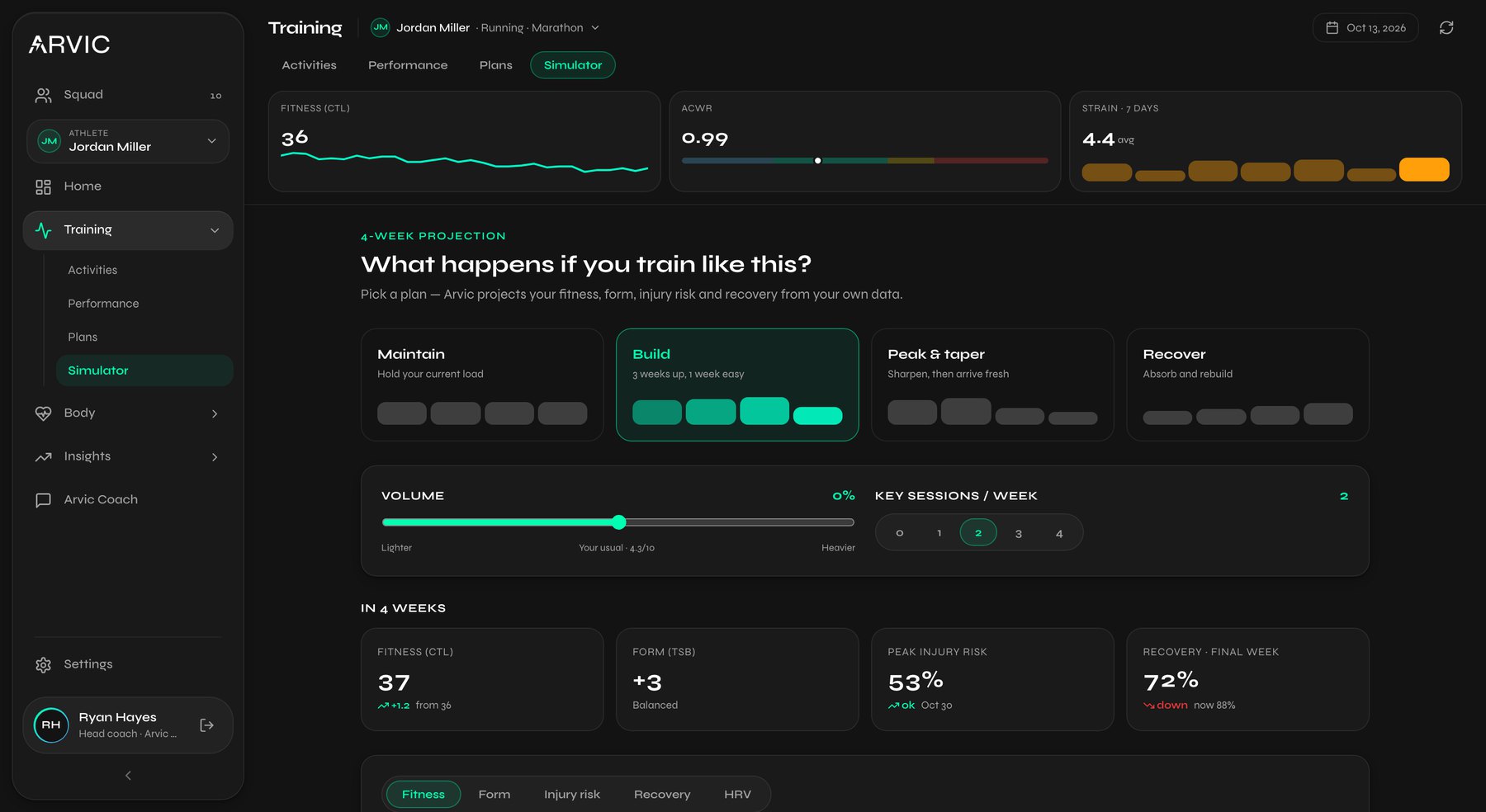This screenshot has width=1486, height=812.
Task: Open the Arvic Coach chat icon
Action: (43, 500)
